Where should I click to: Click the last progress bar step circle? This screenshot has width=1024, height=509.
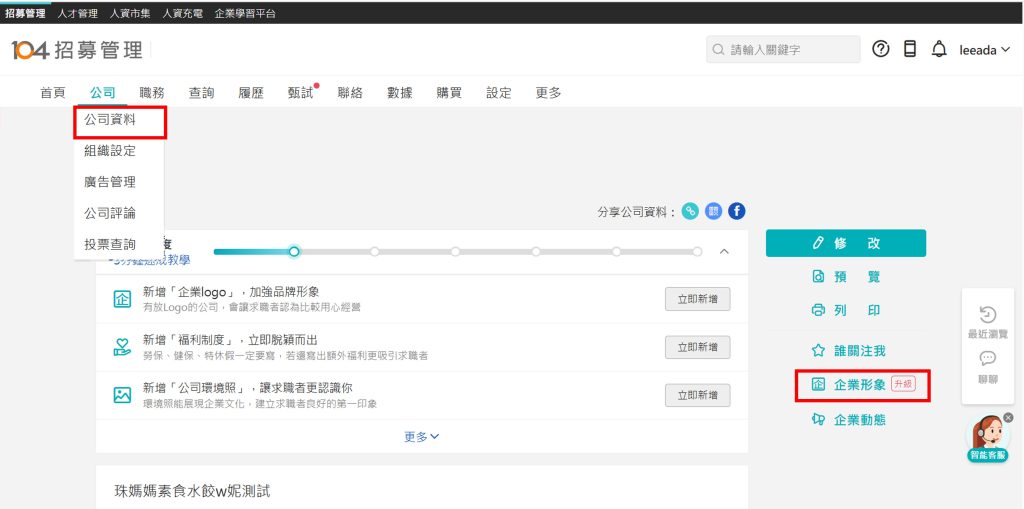[x=697, y=252]
